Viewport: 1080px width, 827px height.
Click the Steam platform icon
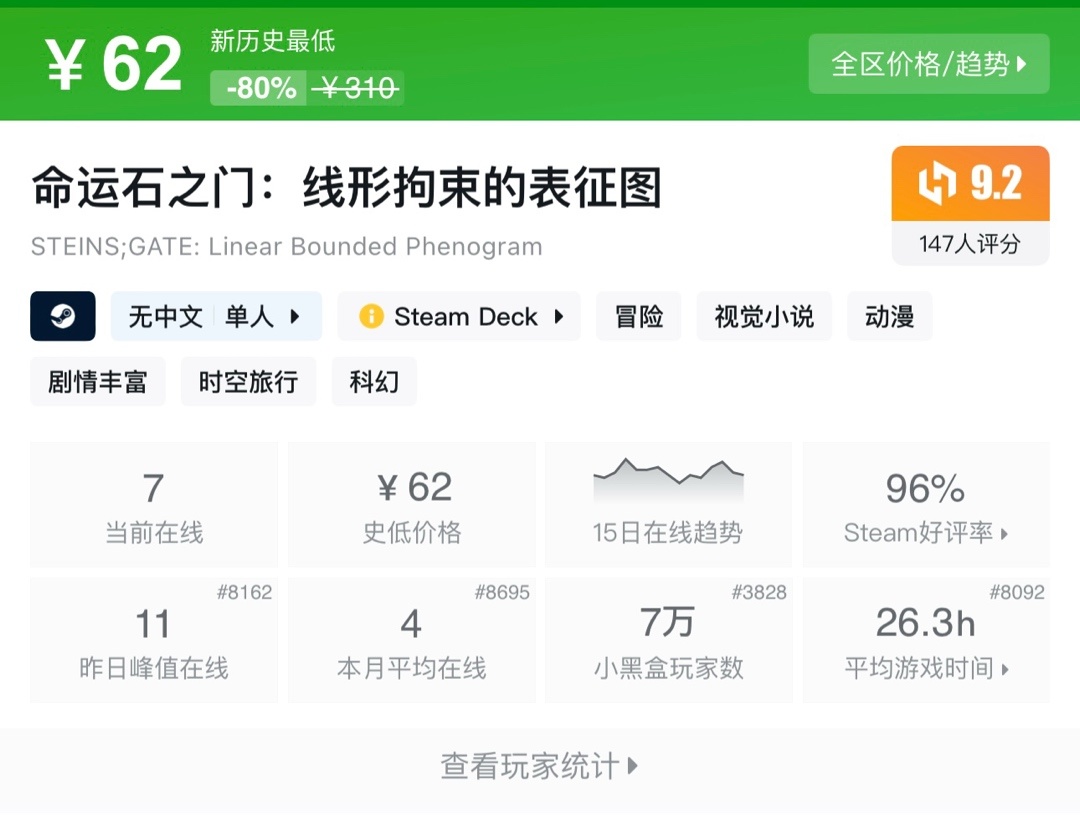[x=62, y=316]
